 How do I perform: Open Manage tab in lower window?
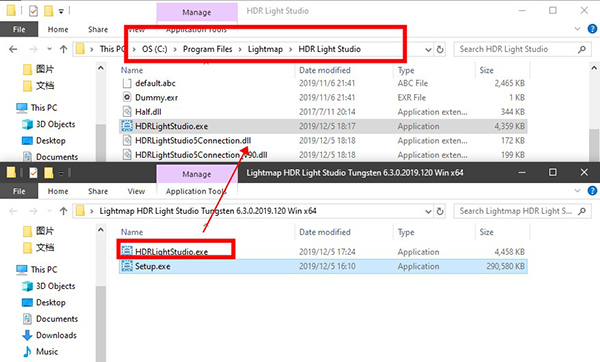197,174
